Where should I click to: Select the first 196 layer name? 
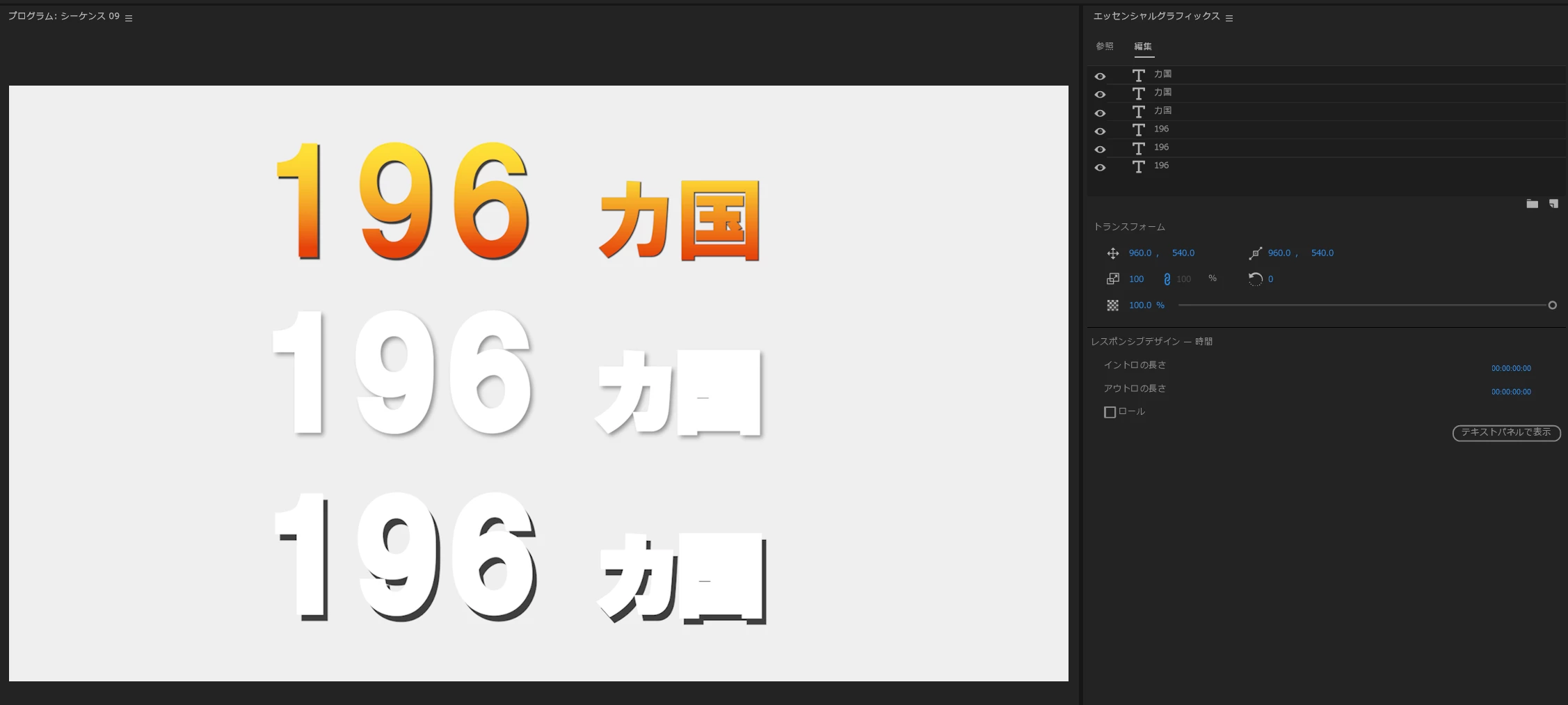point(1161,129)
